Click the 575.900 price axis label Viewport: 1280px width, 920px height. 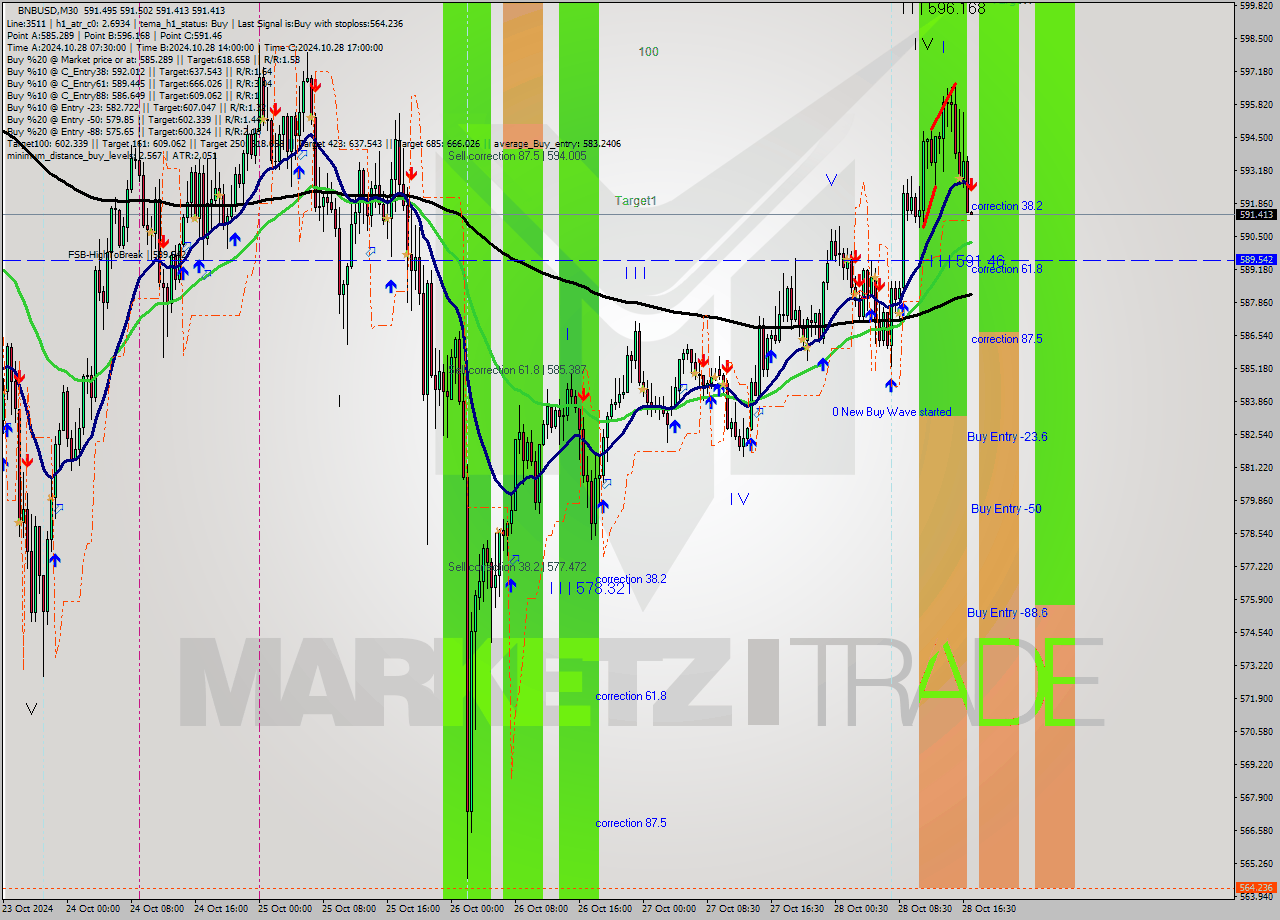pyautogui.click(x=1257, y=600)
